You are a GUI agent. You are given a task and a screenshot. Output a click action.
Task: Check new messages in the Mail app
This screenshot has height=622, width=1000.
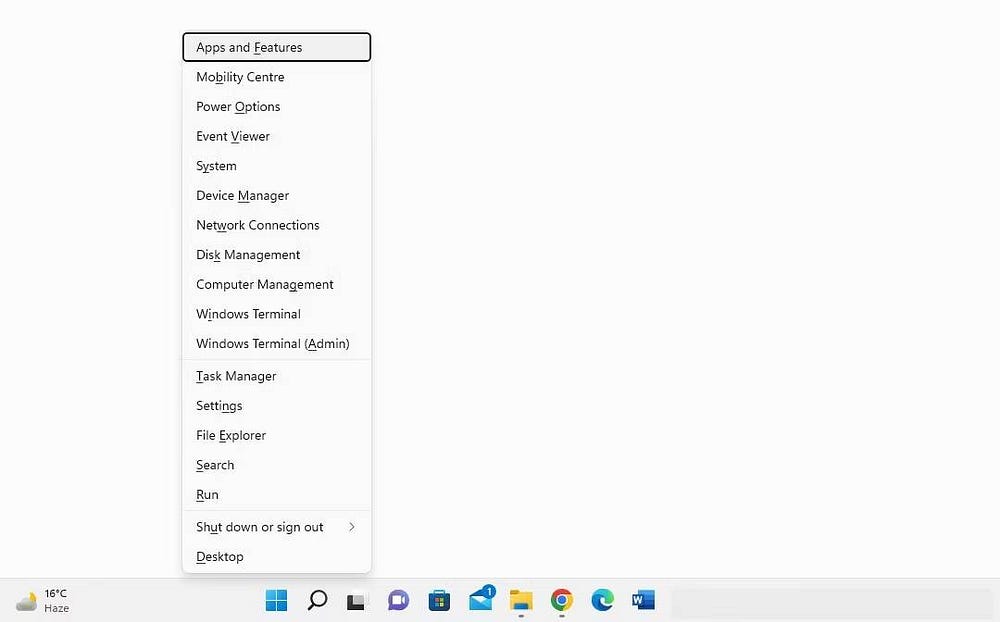pos(480,600)
